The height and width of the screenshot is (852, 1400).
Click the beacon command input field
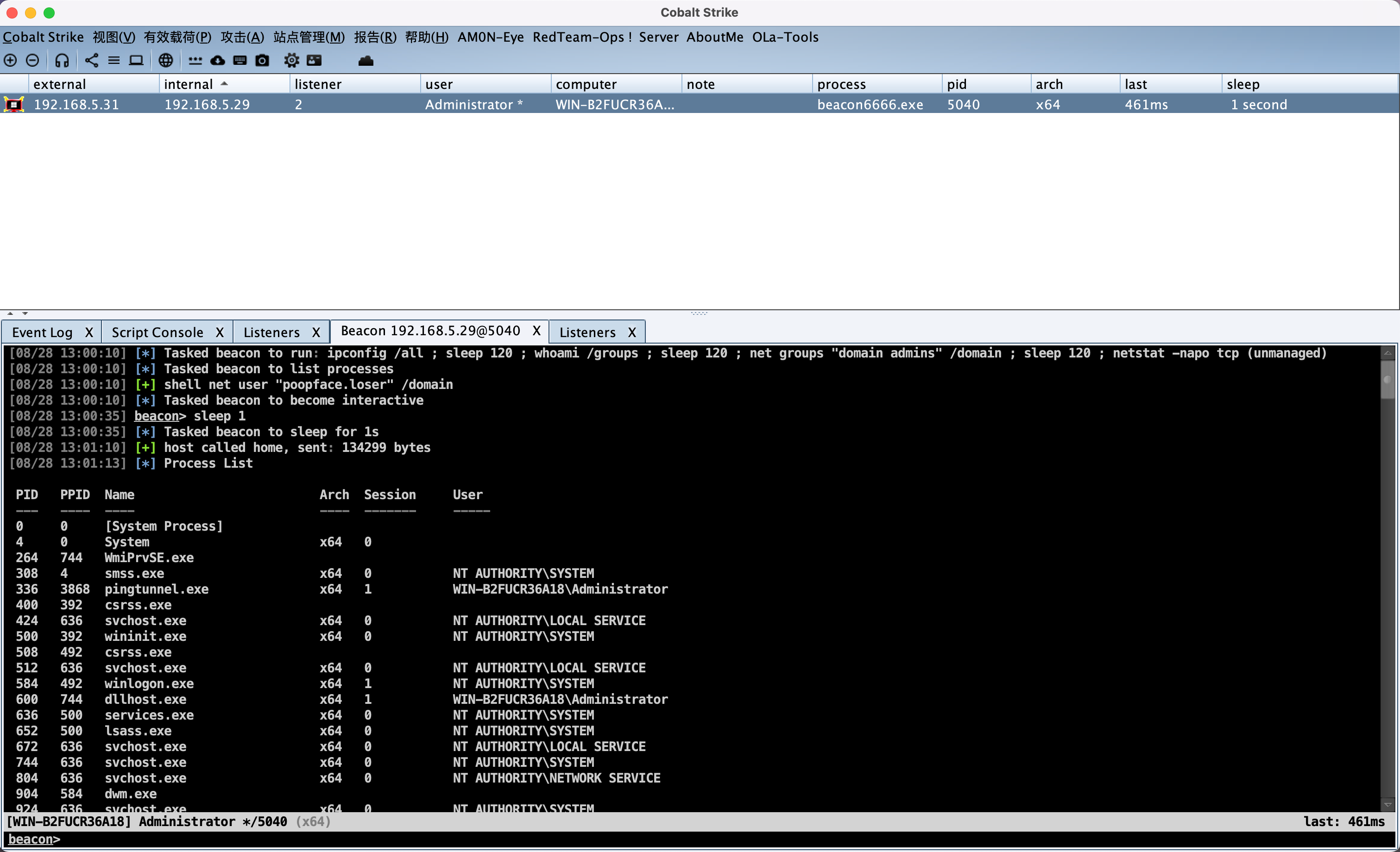pos(682,839)
